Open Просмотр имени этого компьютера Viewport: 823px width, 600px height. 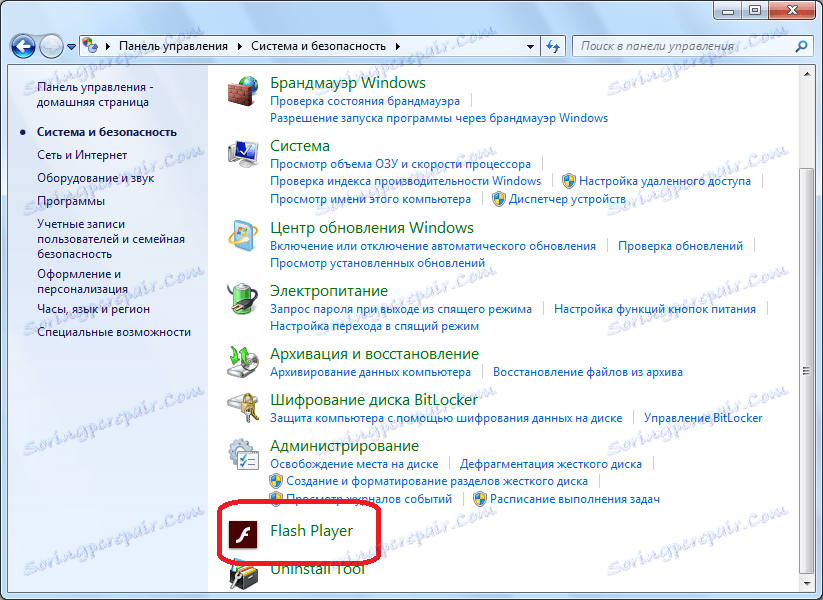pyautogui.click(x=371, y=199)
